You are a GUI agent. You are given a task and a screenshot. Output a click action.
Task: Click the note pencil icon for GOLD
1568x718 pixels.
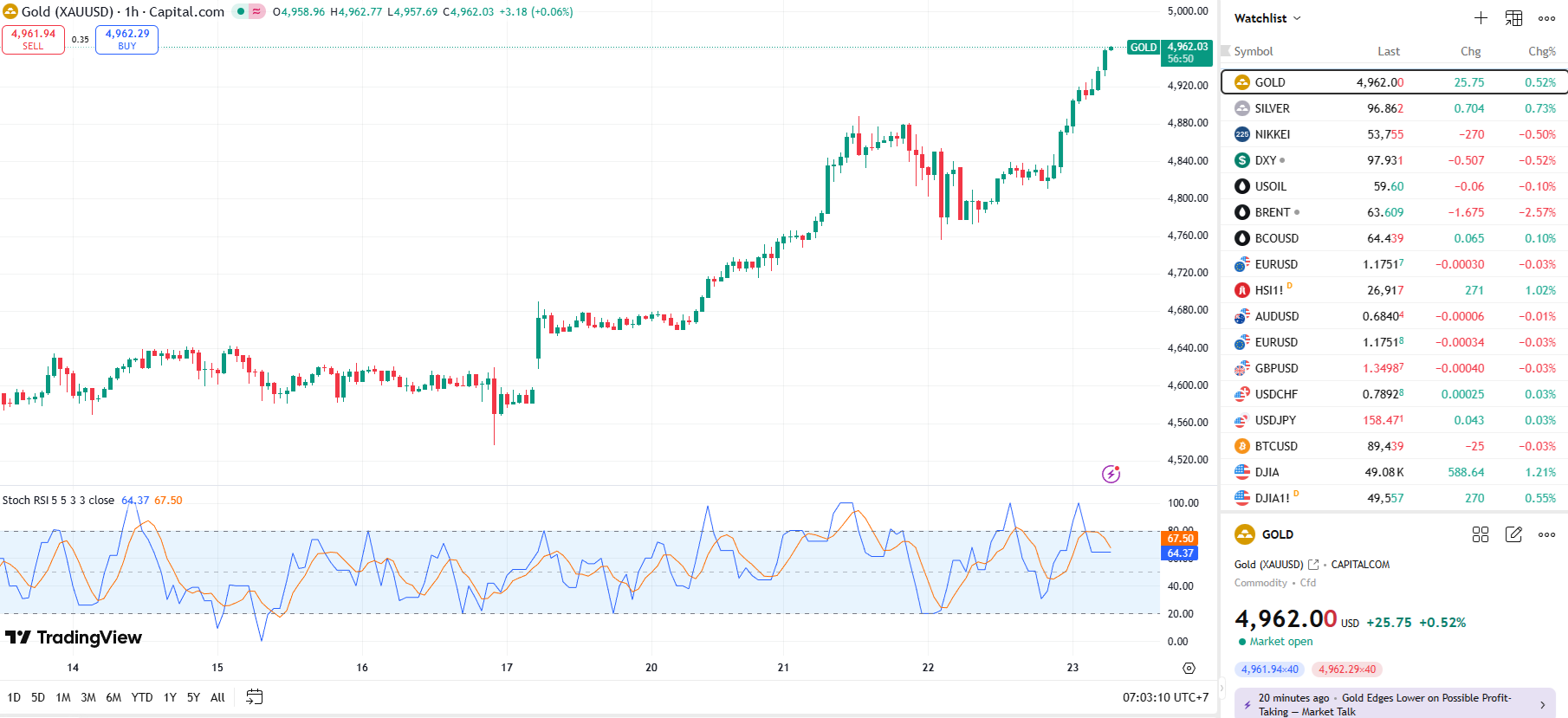coord(1513,534)
